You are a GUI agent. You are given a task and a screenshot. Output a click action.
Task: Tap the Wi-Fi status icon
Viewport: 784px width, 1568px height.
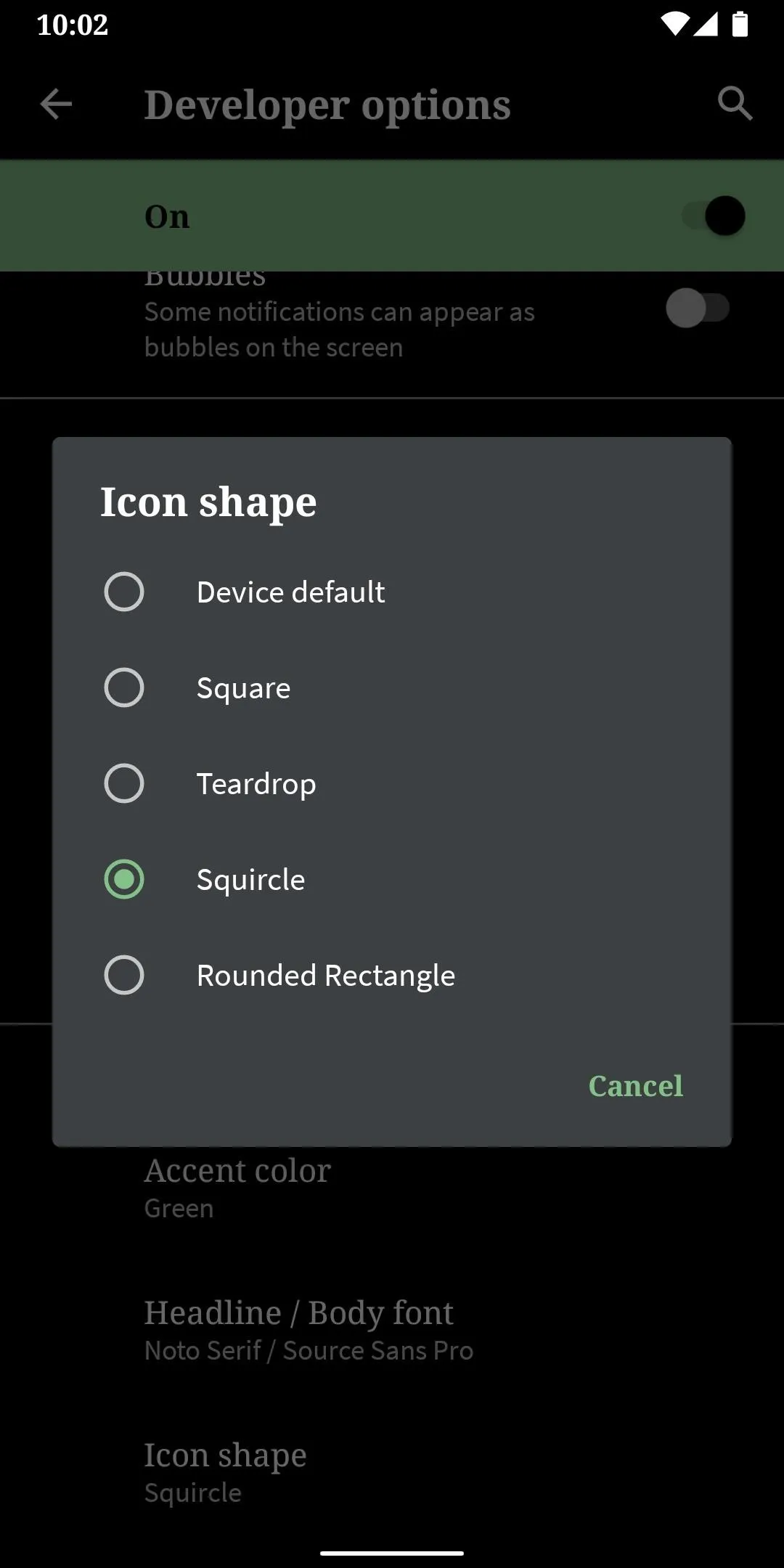coord(674,25)
